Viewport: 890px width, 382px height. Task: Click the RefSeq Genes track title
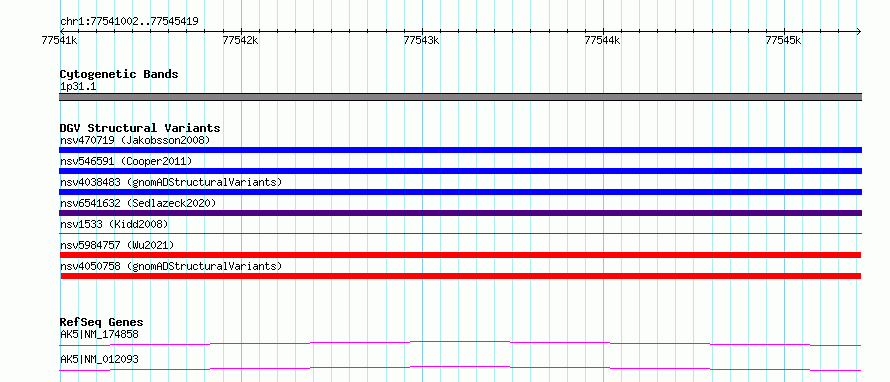[102, 322]
